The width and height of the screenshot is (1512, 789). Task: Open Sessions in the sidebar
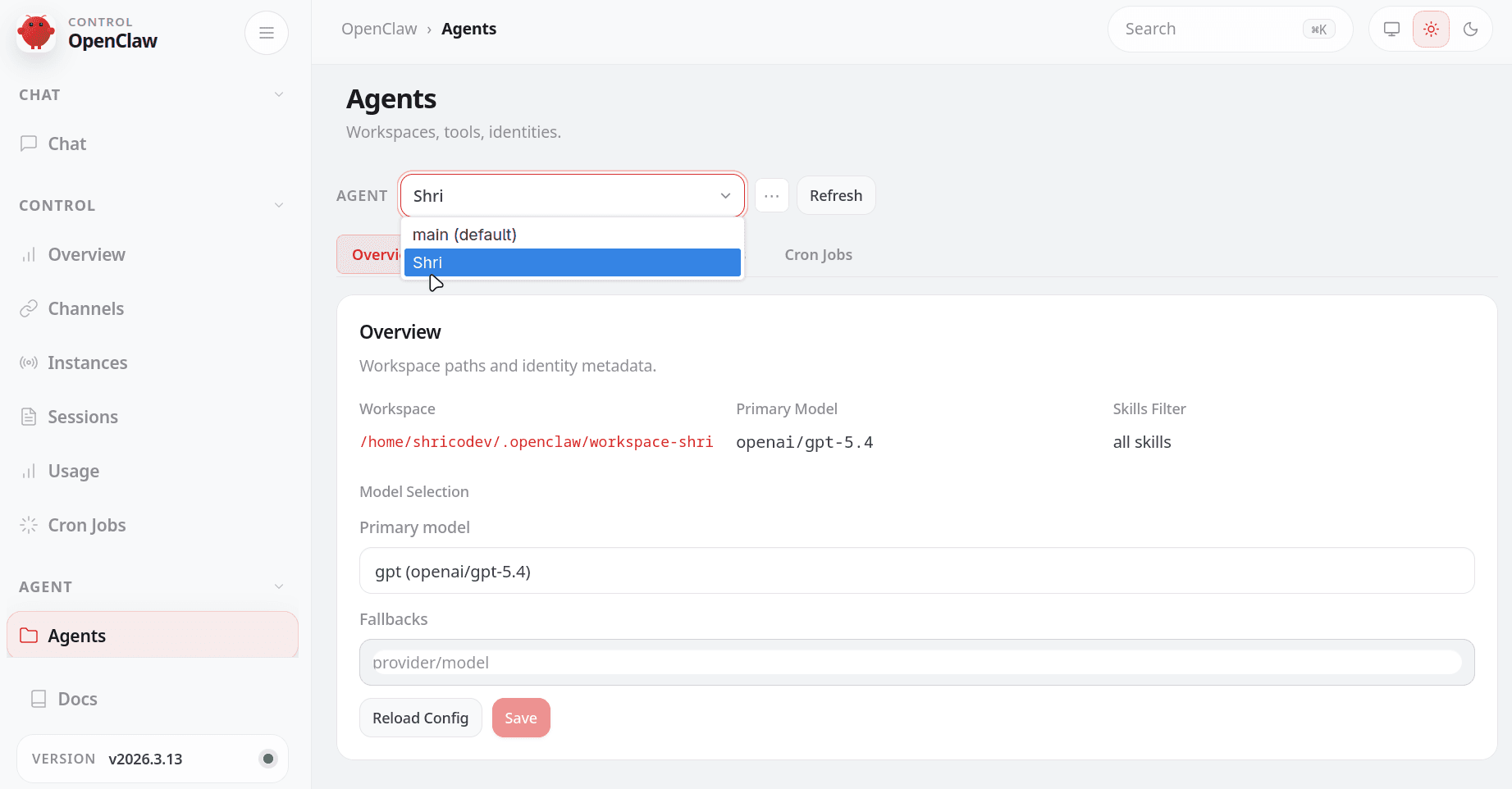(x=153, y=417)
